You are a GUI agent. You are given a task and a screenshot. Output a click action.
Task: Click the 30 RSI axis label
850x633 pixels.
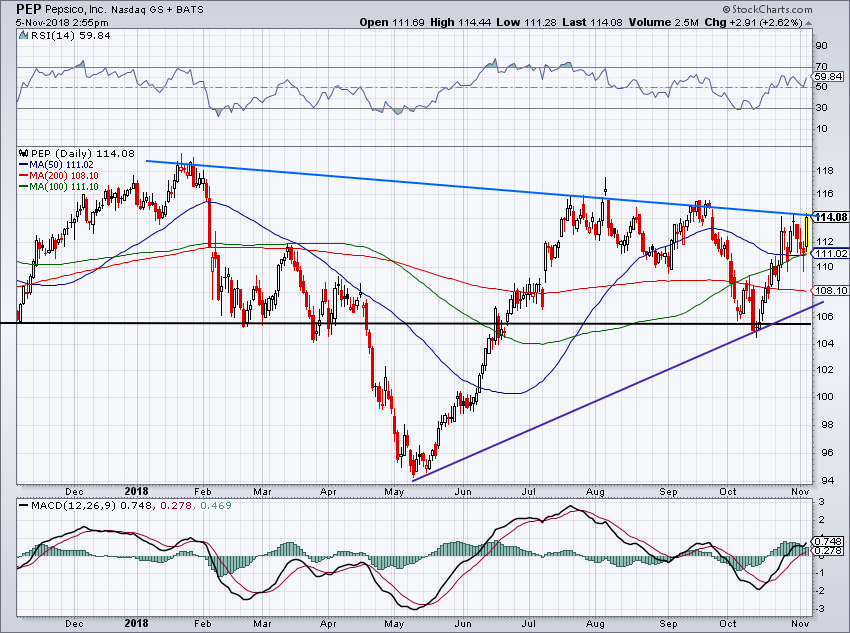pyautogui.click(x=822, y=108)
